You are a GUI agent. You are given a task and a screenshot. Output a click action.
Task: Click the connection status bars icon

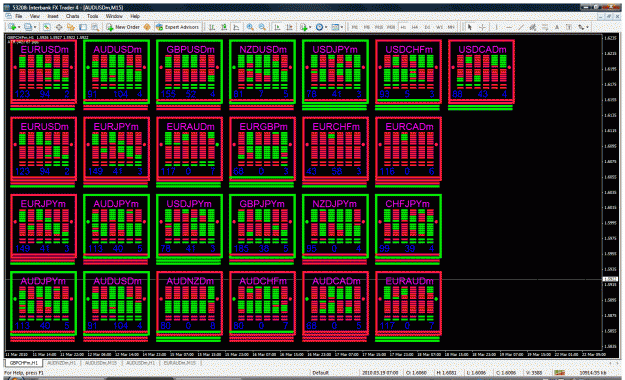(x=560, y=372)
